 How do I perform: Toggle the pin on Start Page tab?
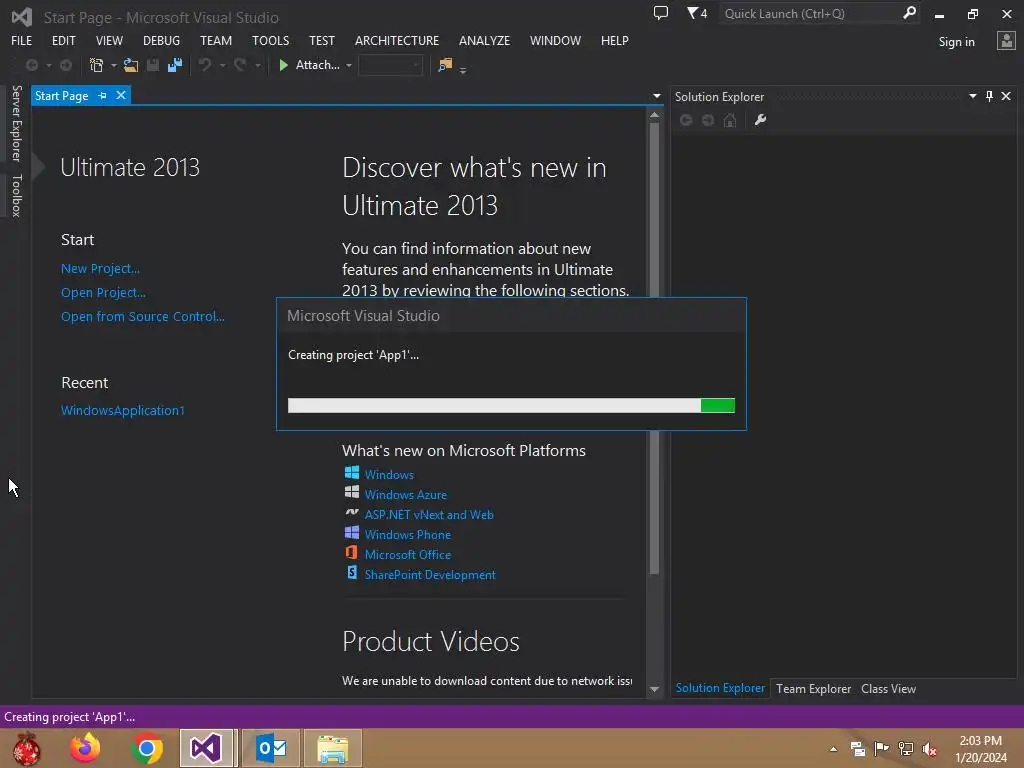[x=103, y=95]
